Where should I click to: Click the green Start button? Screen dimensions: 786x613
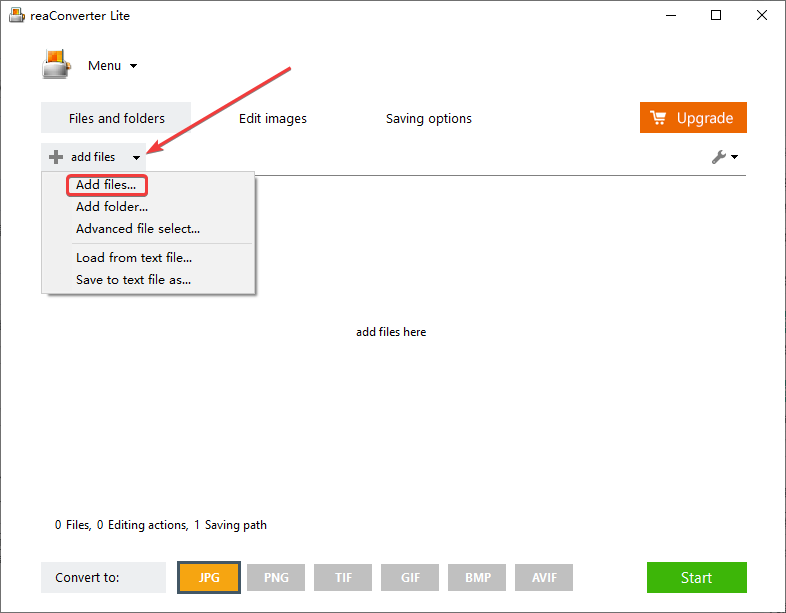(x=697, y=577)
